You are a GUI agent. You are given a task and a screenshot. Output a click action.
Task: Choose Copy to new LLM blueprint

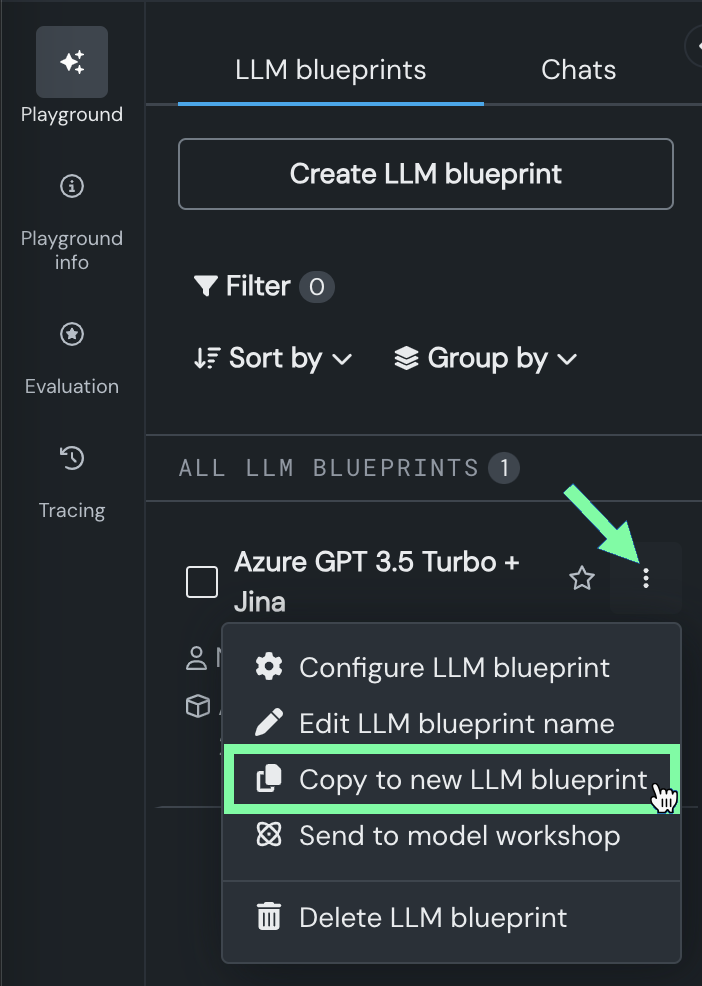473,780
